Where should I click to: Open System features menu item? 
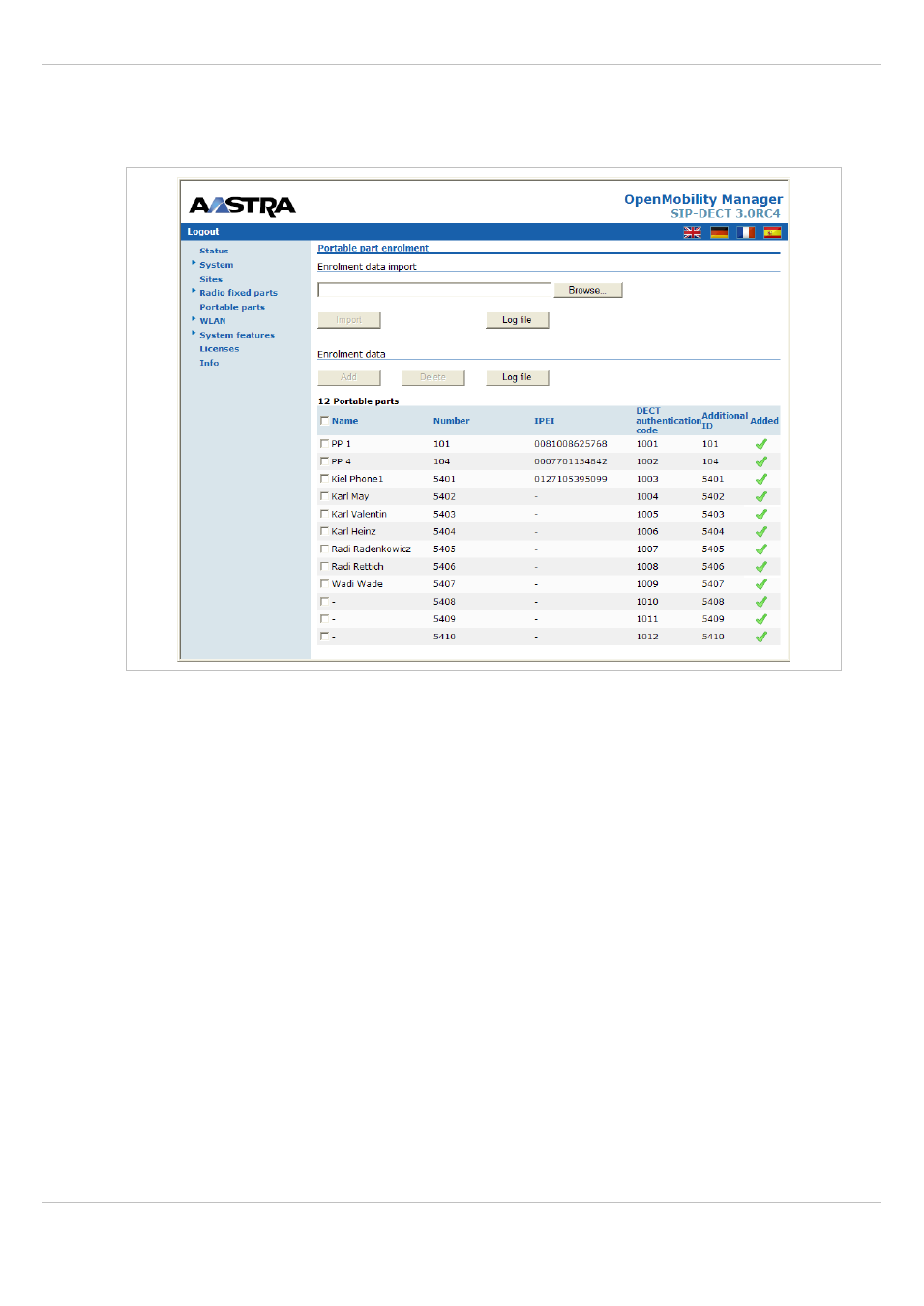pyautogui.click(x=237, y=335)
